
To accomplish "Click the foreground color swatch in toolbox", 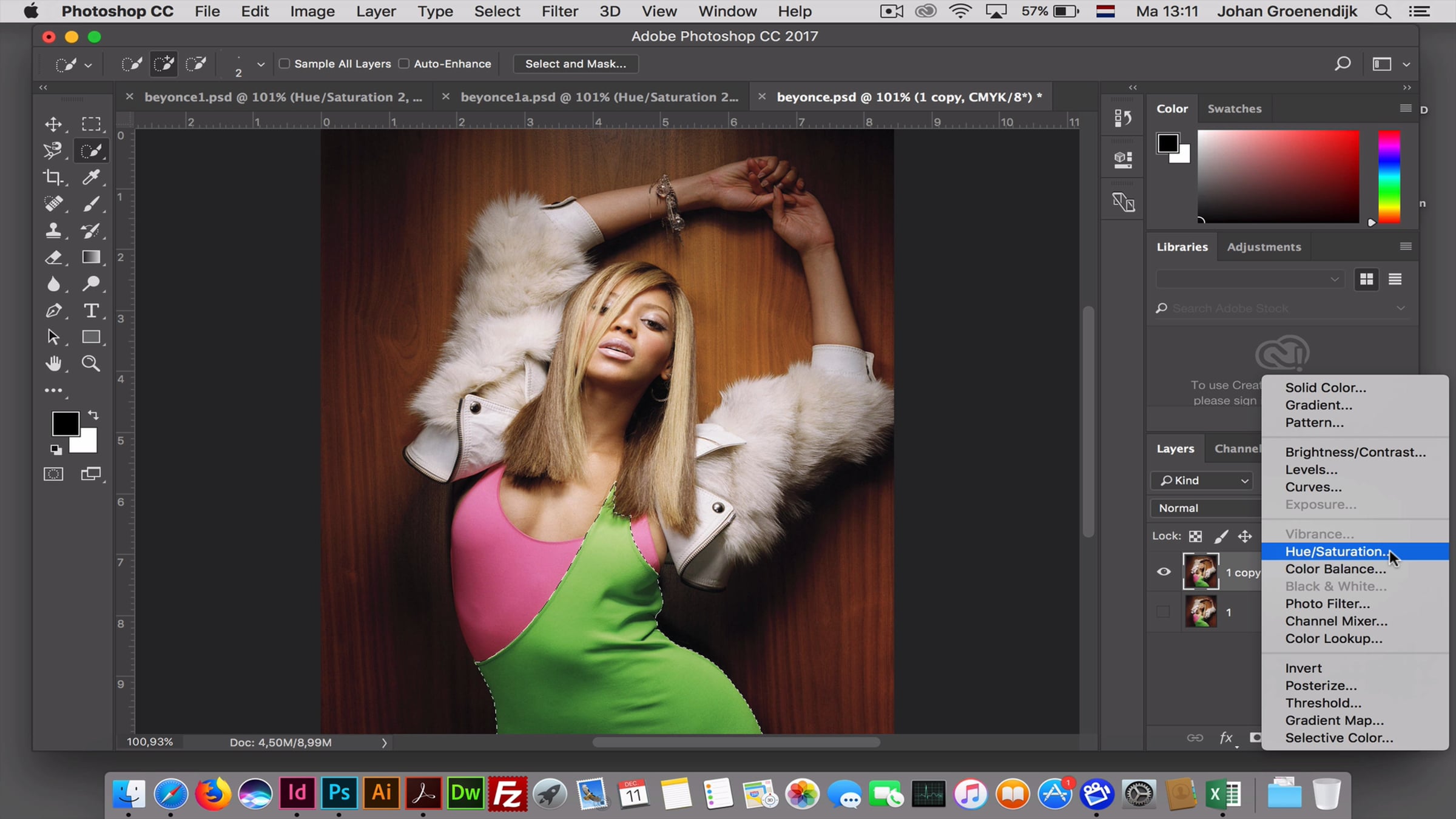I will coord(65,423).
